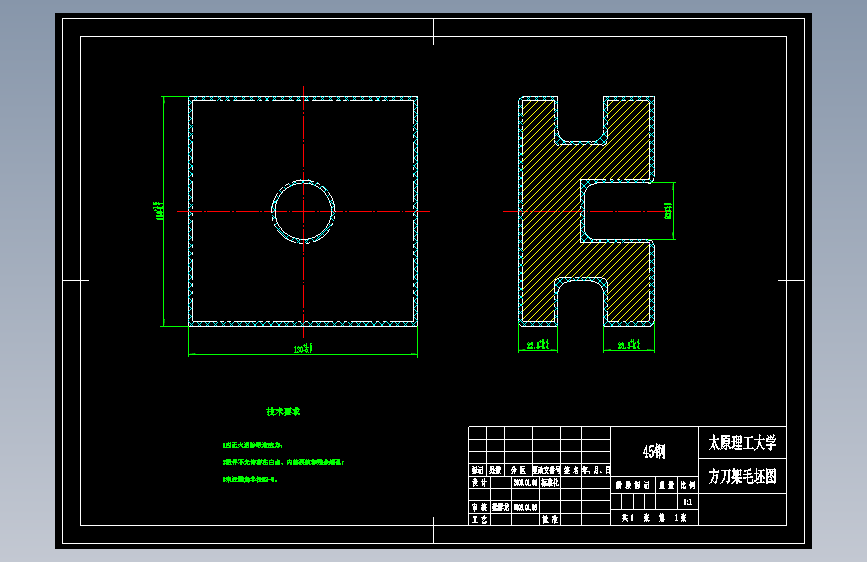Select the first technical requirement line

253,445
